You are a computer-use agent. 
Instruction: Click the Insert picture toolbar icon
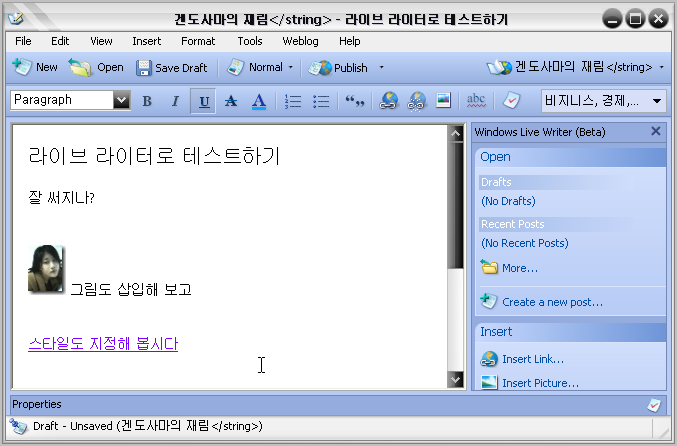point(443,100)
